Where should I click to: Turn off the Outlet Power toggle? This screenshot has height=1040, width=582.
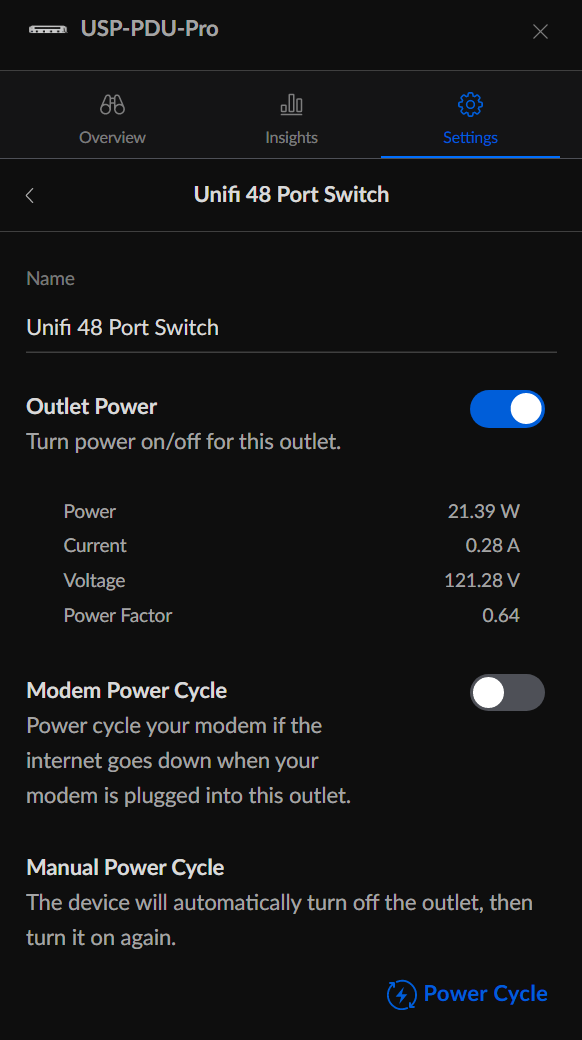point(507,409)
